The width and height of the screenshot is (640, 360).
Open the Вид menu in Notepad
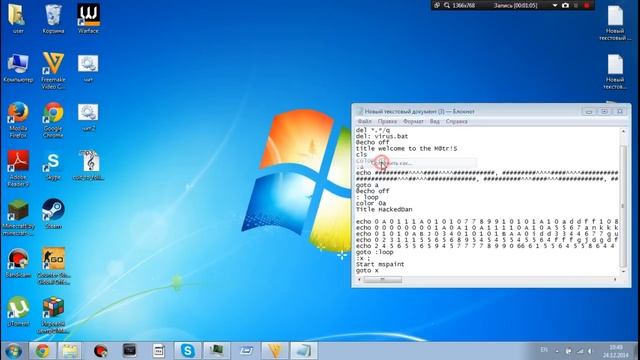pyautogui.click(x=434, y=121)
